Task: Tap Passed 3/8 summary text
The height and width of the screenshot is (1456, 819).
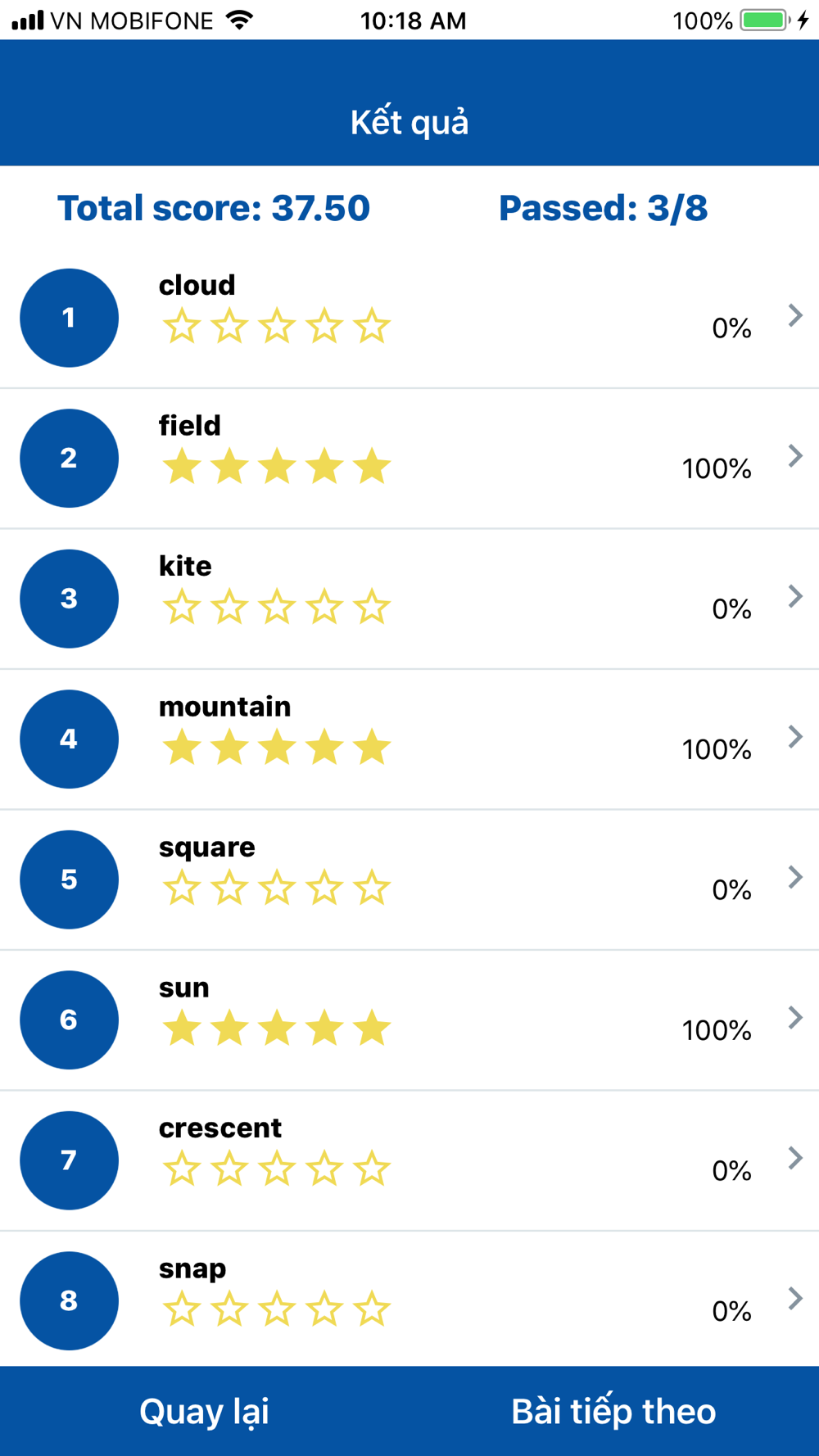Action: tap(603, 208)
